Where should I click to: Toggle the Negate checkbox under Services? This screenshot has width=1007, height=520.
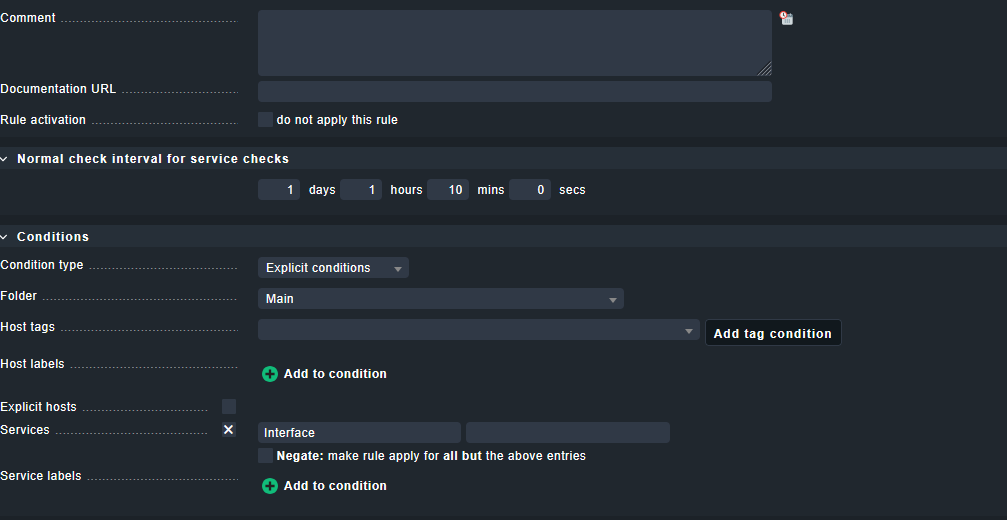coord(265,456)
